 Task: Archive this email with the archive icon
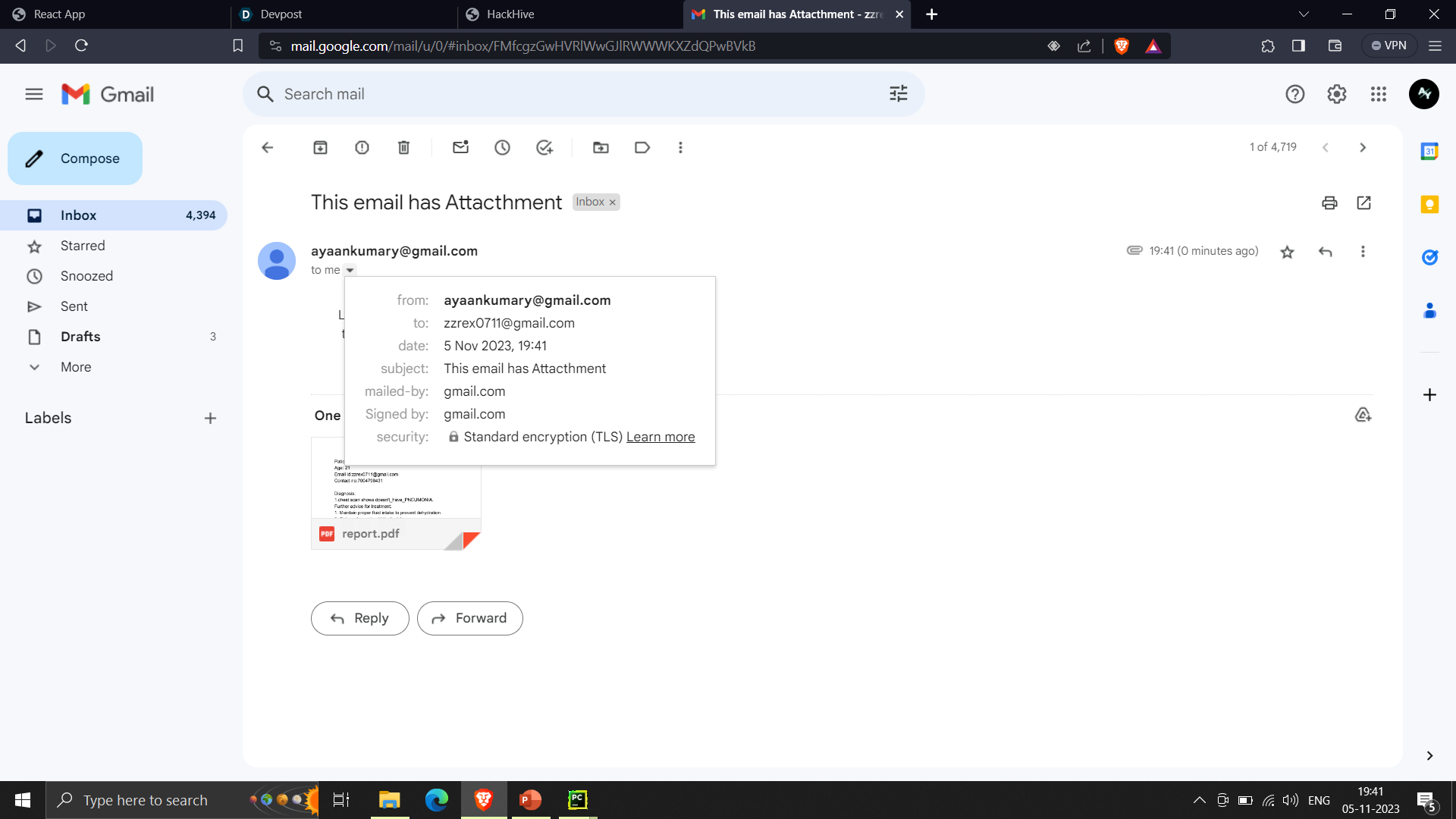320,148
